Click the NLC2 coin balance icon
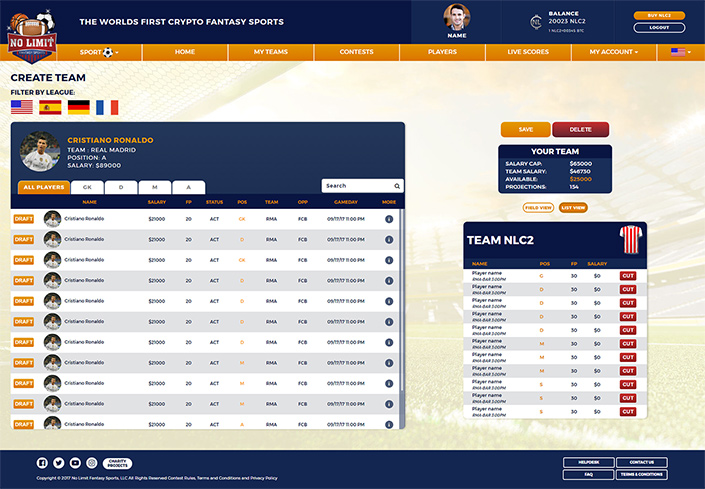705x489 pixels. point(536,20)
